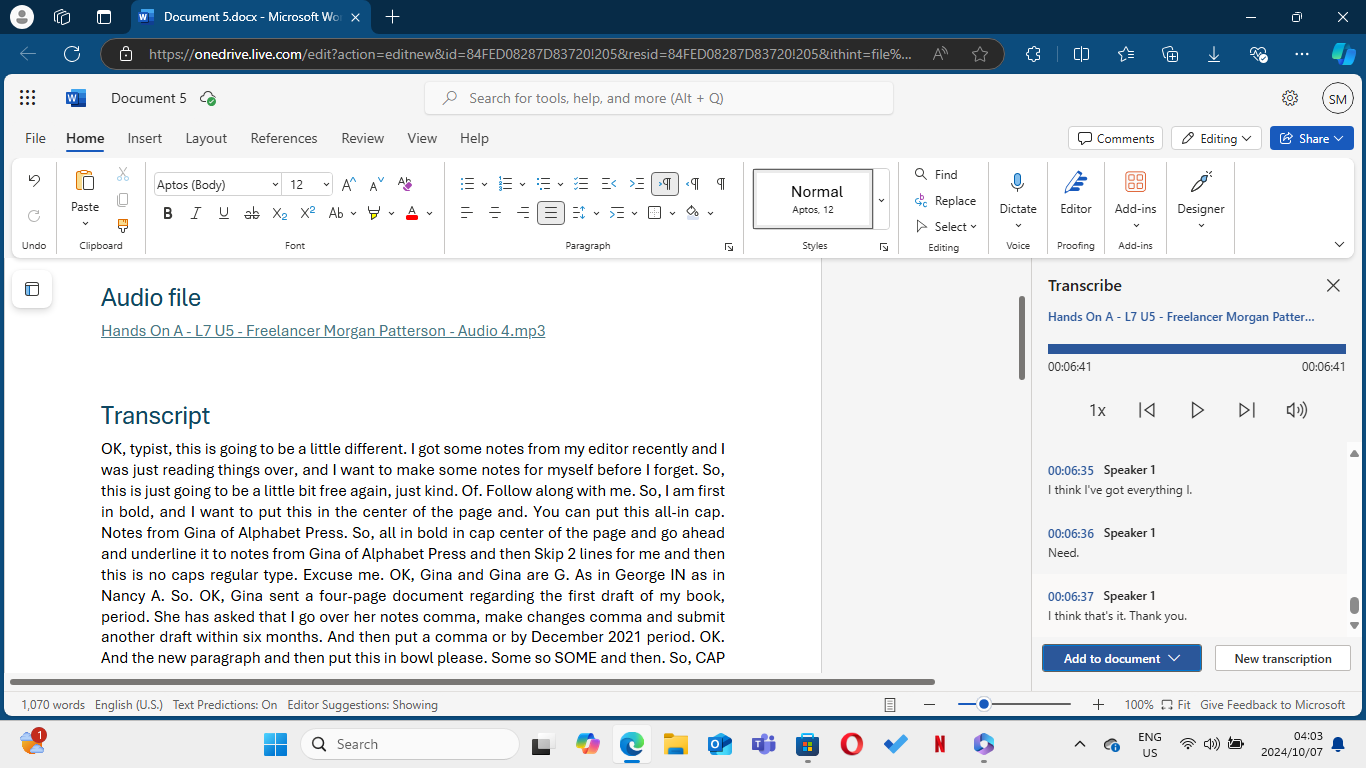Click the text highlight color button
This screenshot has width=1366, height=768.
click(x=374, y=213)
